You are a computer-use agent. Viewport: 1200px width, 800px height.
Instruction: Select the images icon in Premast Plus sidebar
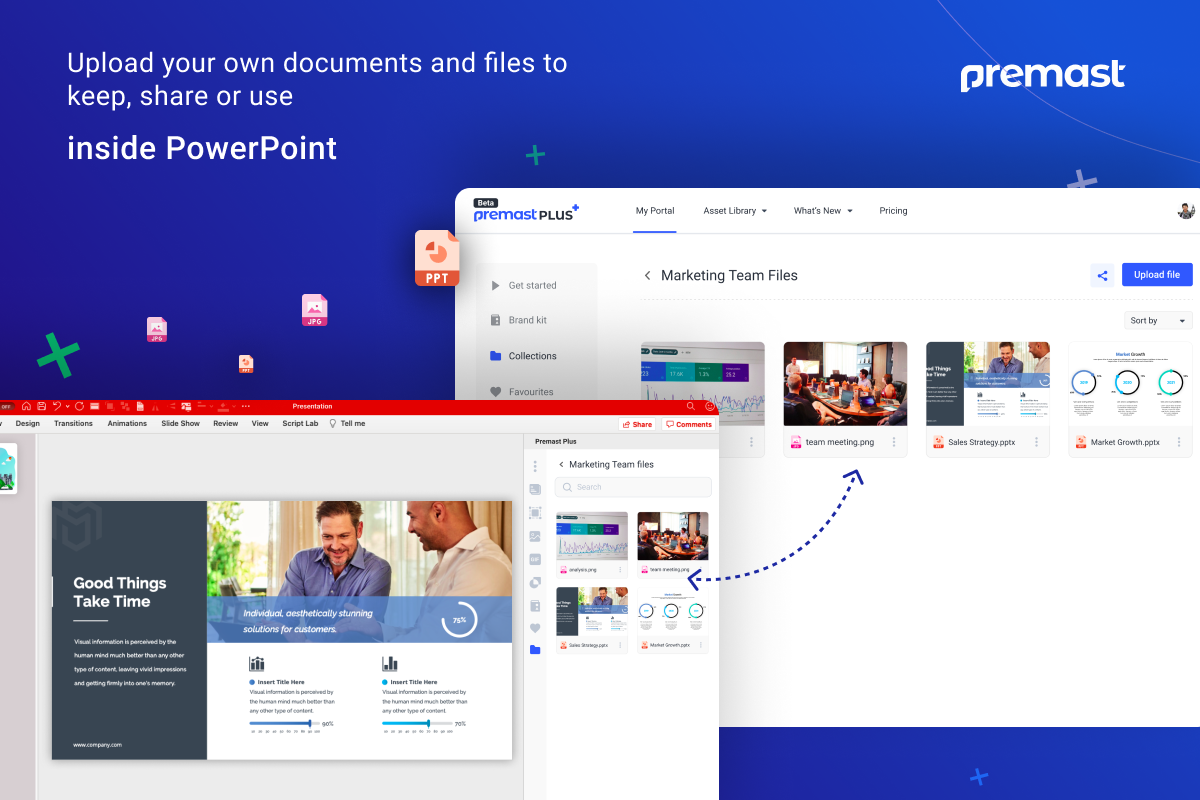[x=535, y=536]
